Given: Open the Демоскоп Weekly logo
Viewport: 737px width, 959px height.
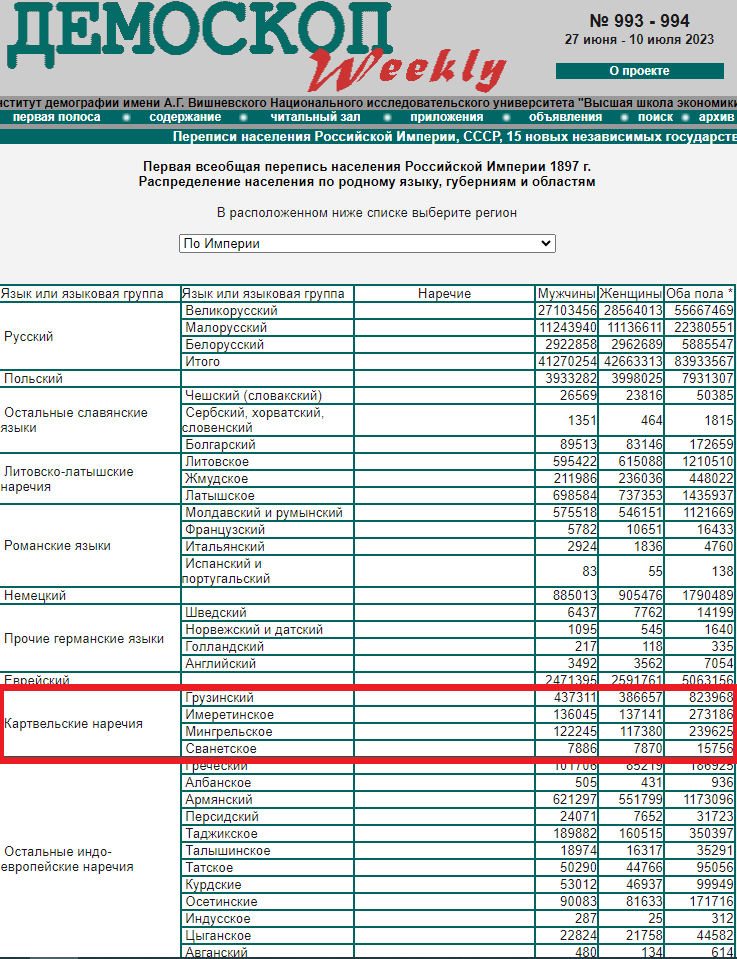Looking at the screenshot, I should coord(257,46).
